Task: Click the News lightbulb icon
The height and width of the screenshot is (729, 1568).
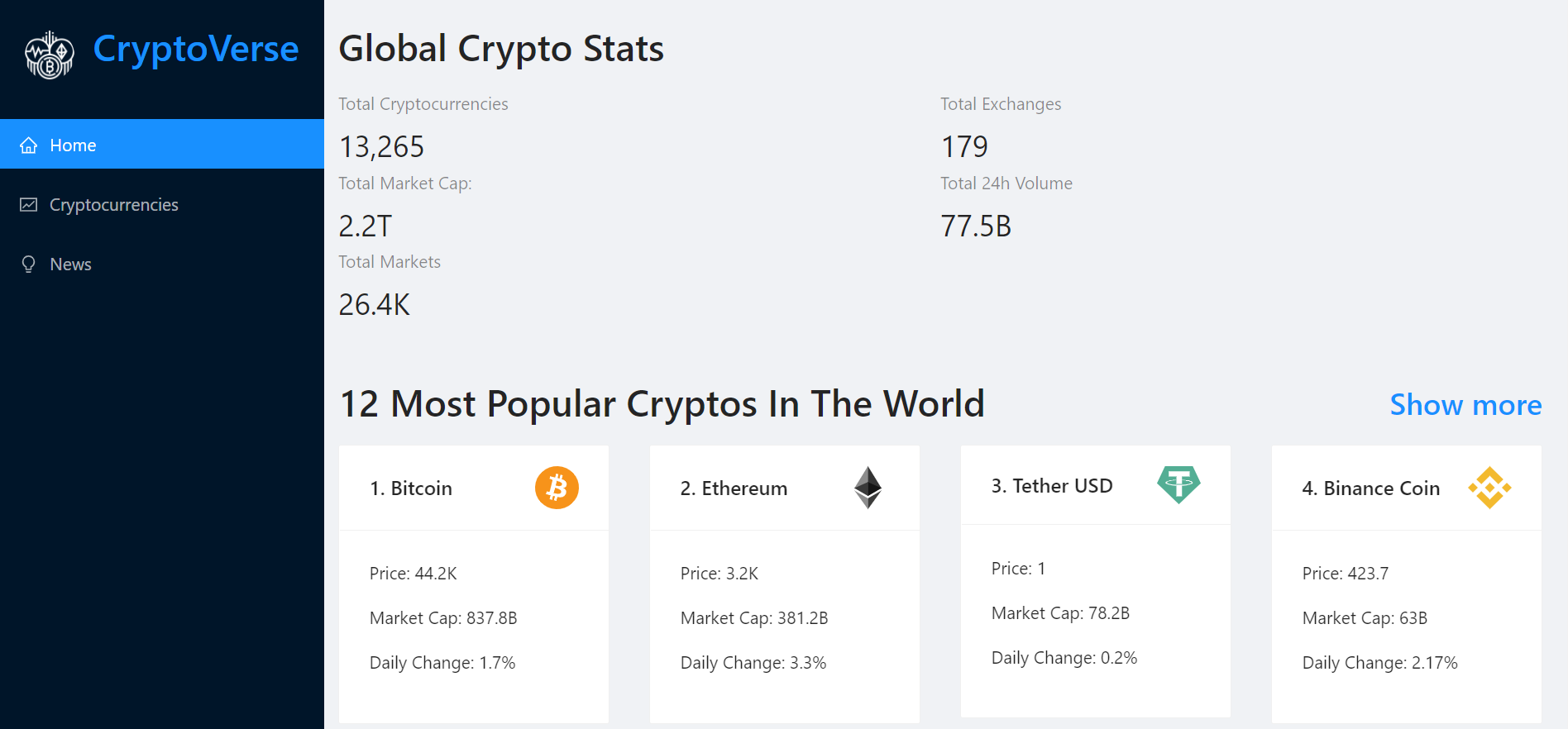Action: pos(29,264)
